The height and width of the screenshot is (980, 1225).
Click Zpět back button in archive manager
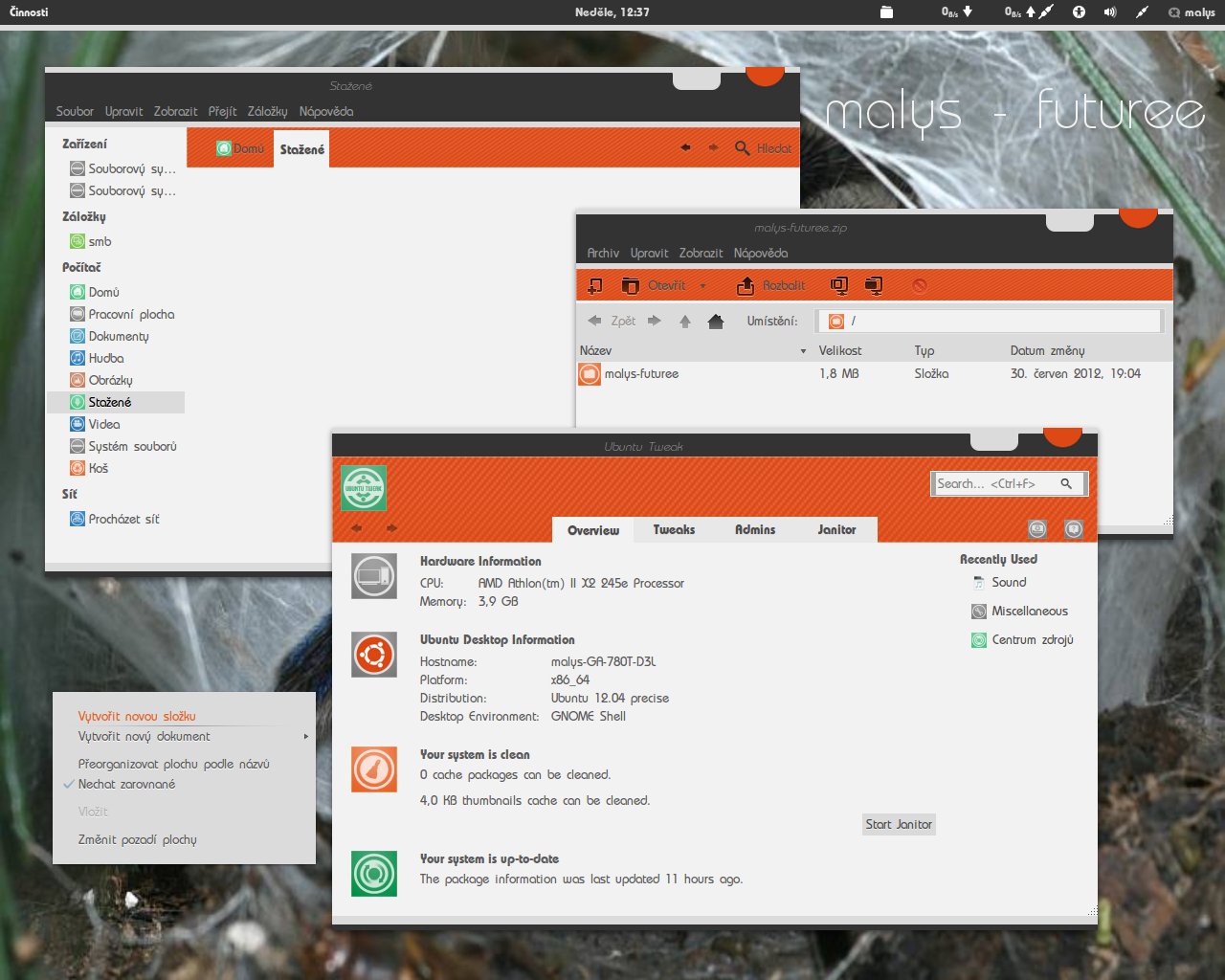tap(612, 321)
